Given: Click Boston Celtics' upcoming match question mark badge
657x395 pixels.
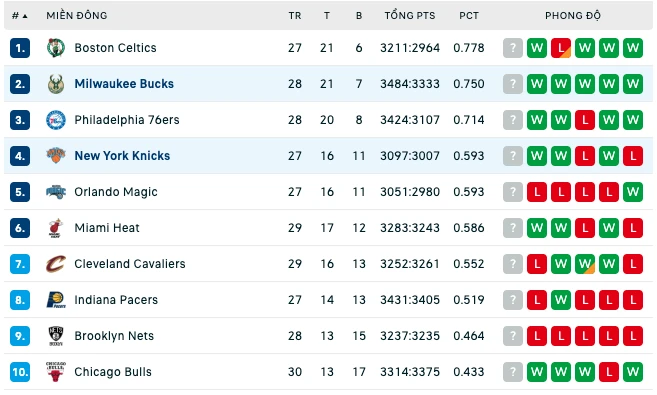Looking at the screenshot, I should tap(513, 48).
